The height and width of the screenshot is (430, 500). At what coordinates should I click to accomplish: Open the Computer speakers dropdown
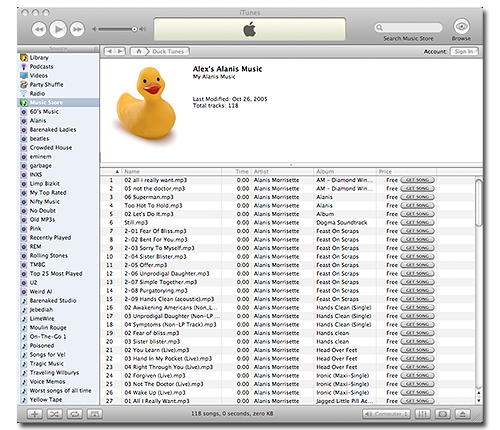[387, 414]
